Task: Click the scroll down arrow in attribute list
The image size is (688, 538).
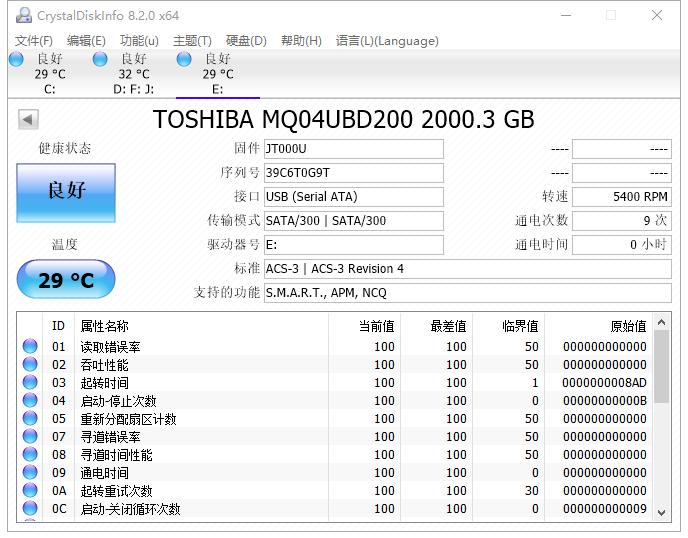Action: click(x=660, y=511)
